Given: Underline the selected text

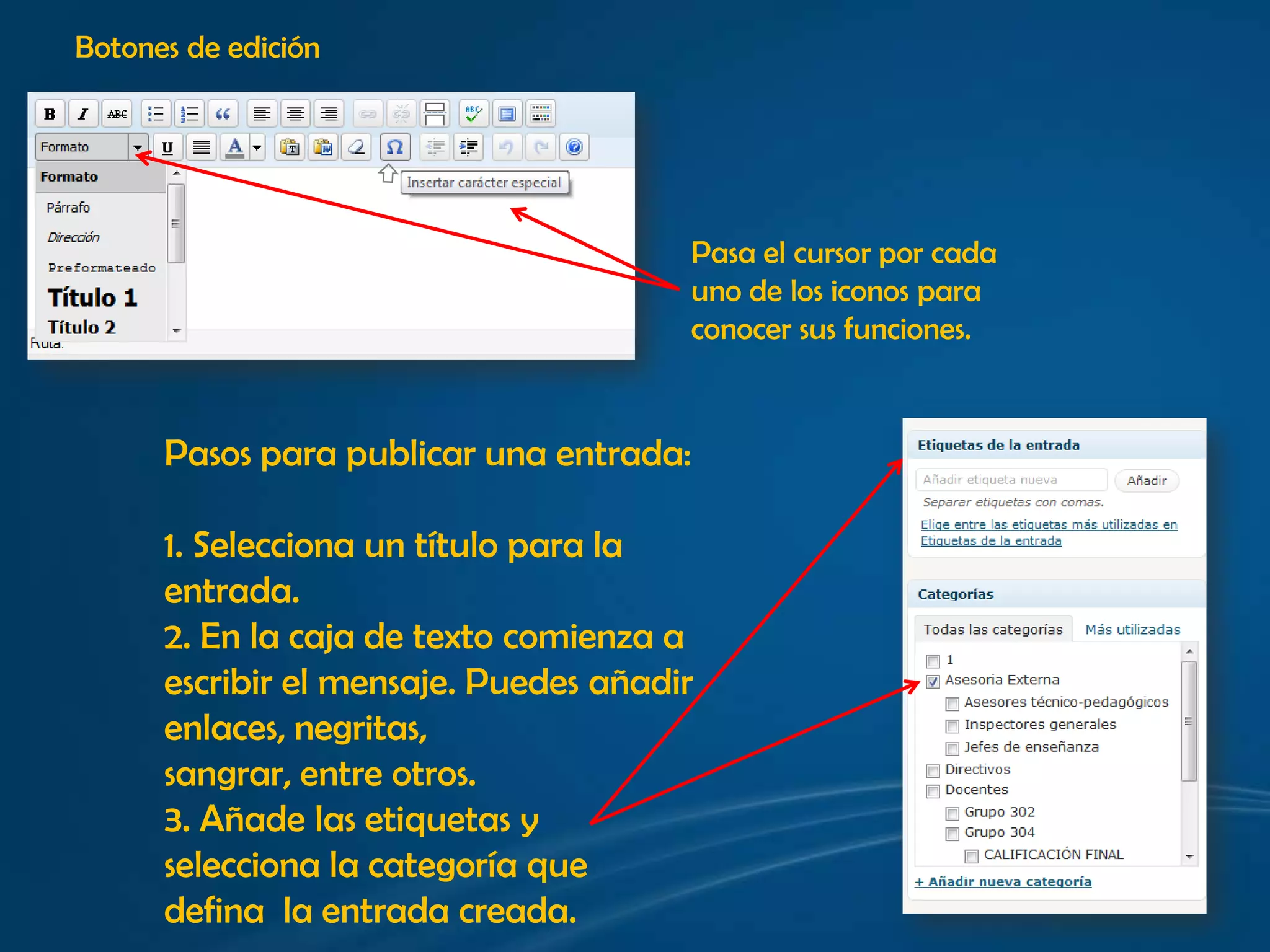Looking at the screenshot, I should click(x=167, y=148).
